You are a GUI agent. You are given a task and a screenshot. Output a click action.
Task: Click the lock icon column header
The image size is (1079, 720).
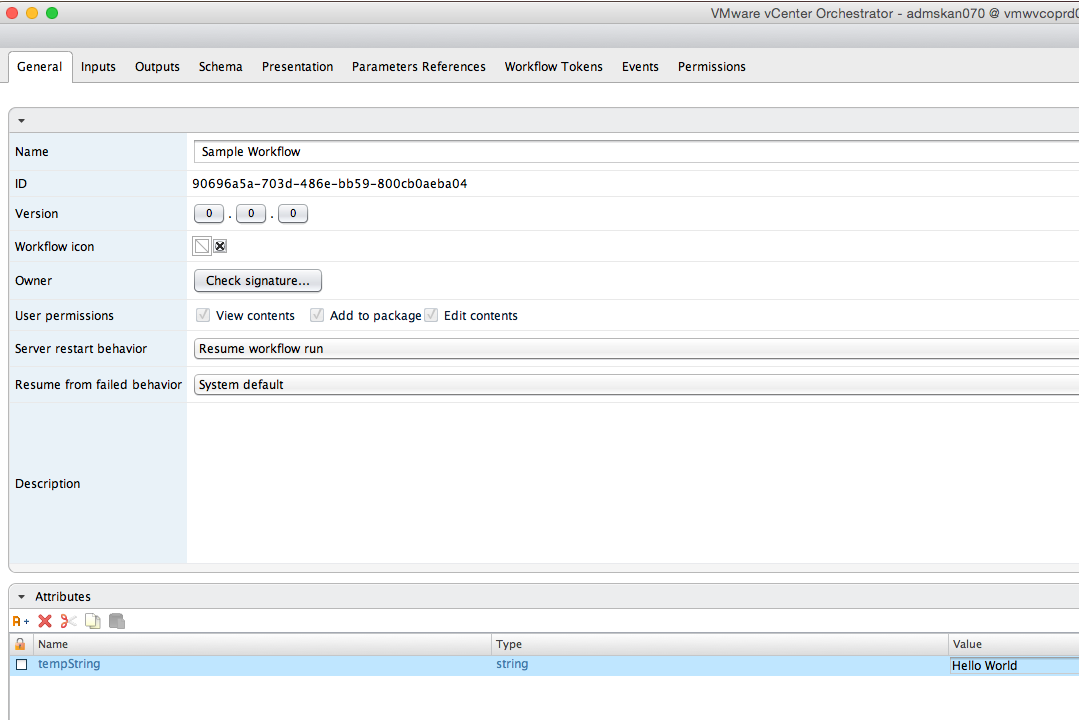point(20,644)
